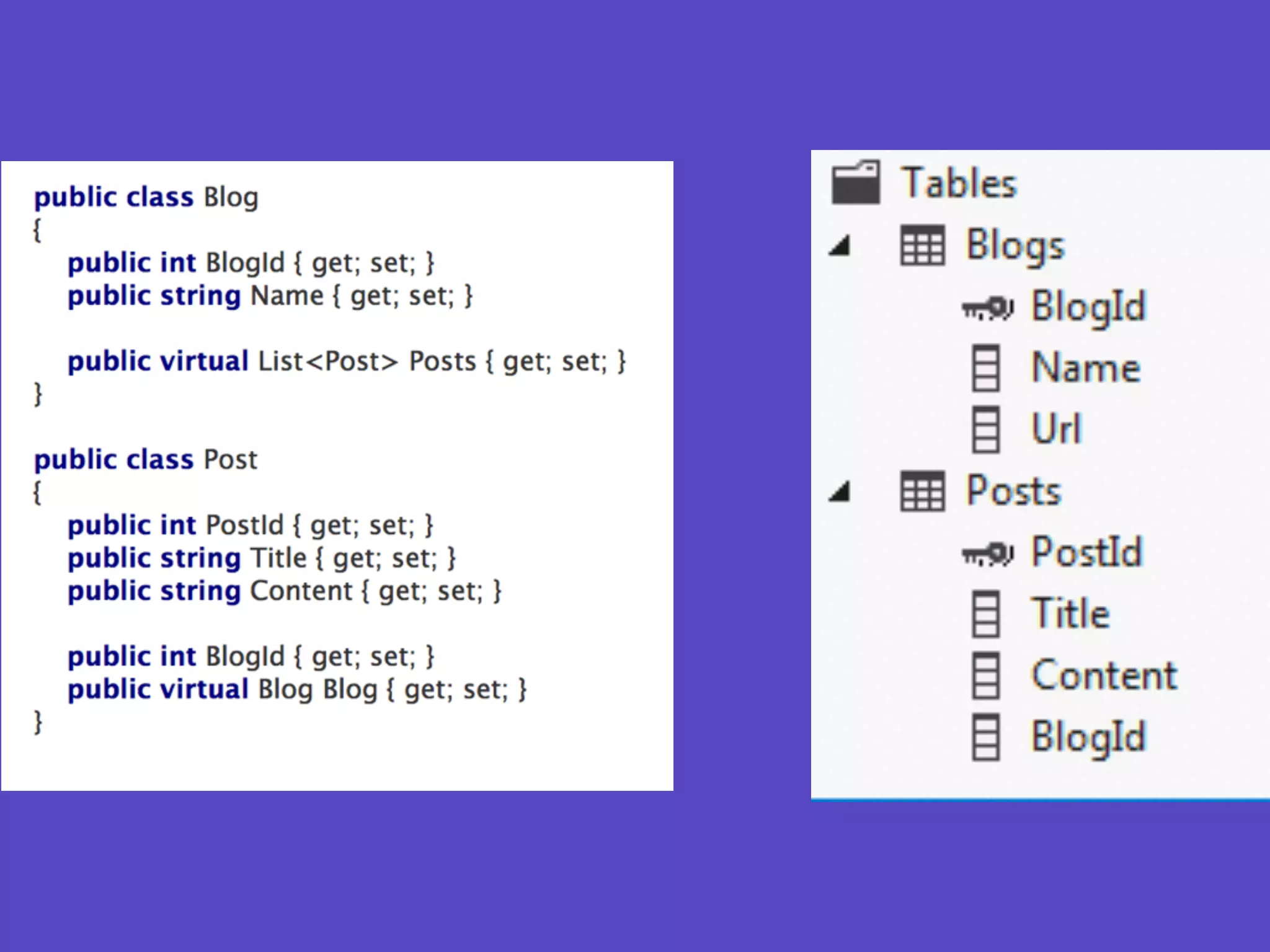Screen dimensions: 1270x952
Task: Click column icon beside Posts' BlogId field
Action: point(985,737)
